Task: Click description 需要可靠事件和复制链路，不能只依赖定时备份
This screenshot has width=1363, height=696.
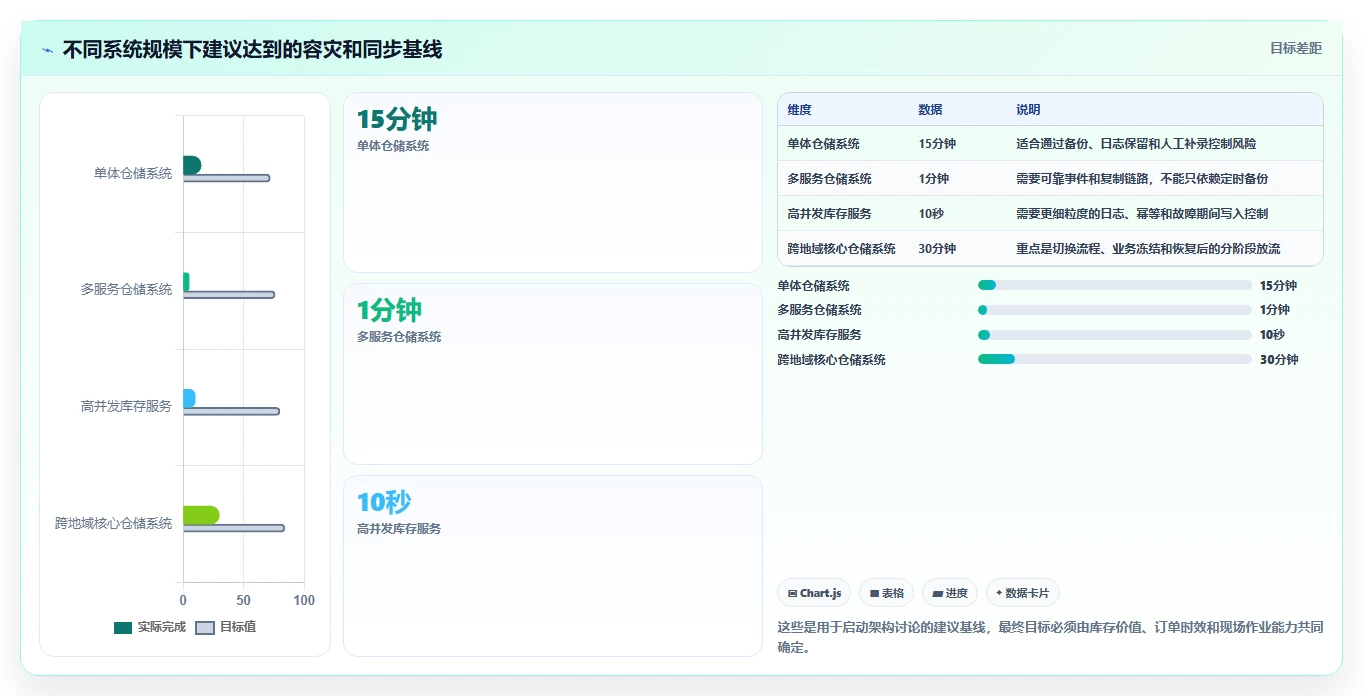Action: [1142, 179]
